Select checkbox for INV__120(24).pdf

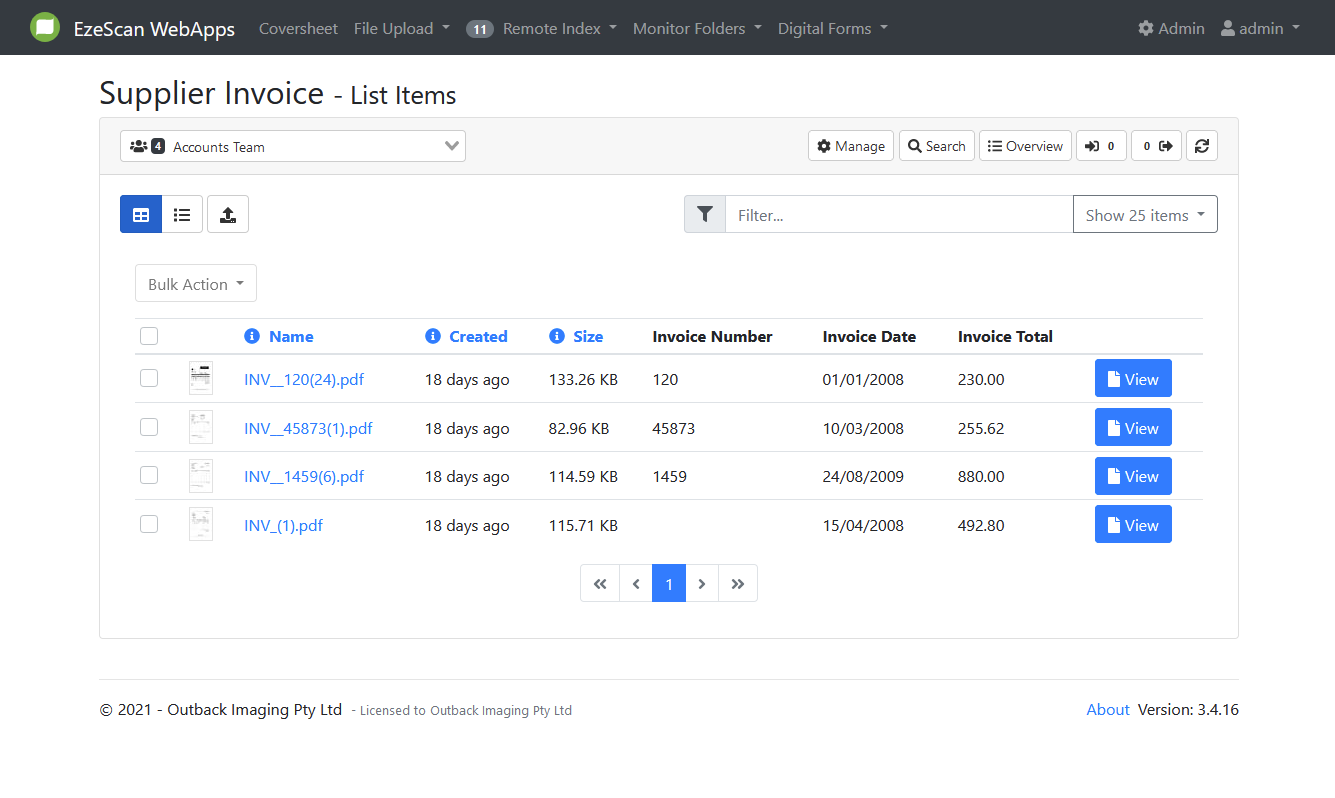(149, 378)
